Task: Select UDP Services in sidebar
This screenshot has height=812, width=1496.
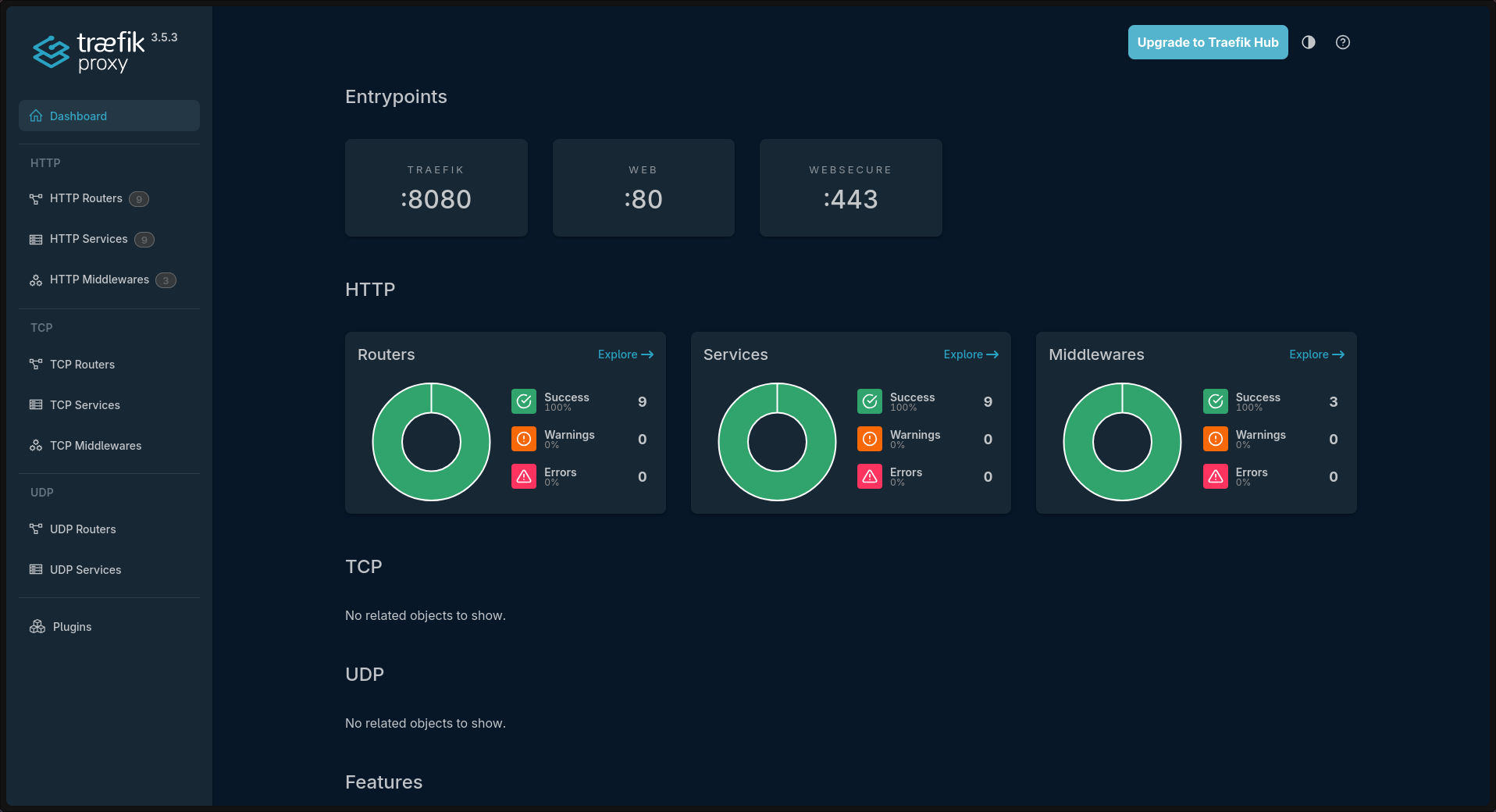Action: pos(85,570)
